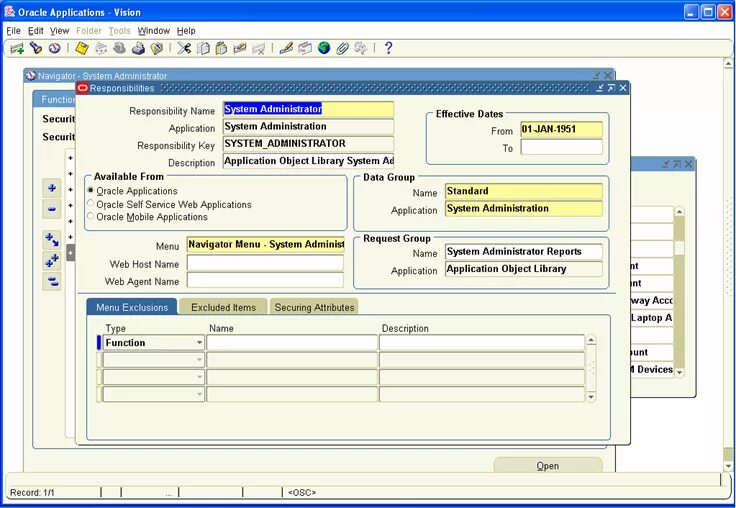
Task: Click the Print toolbar icon
Action: click(138, 48)
